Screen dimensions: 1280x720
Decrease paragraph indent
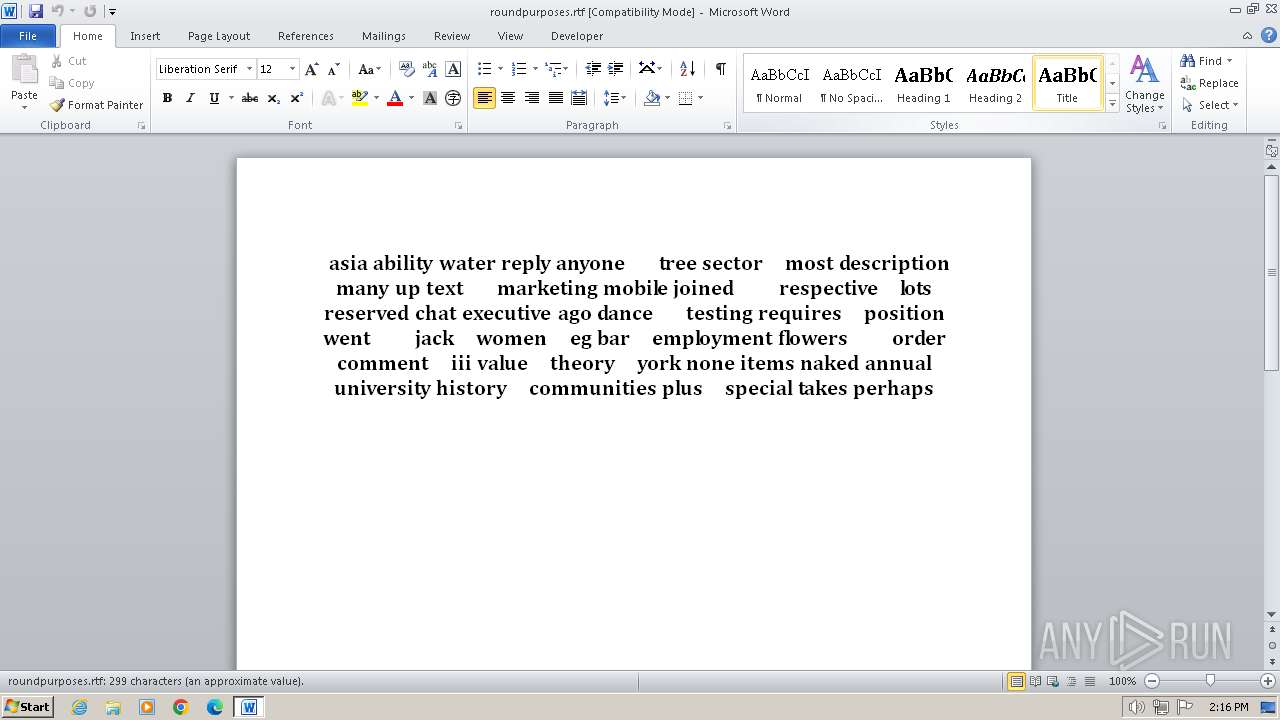pyautogui.click(x=593, y=69)
